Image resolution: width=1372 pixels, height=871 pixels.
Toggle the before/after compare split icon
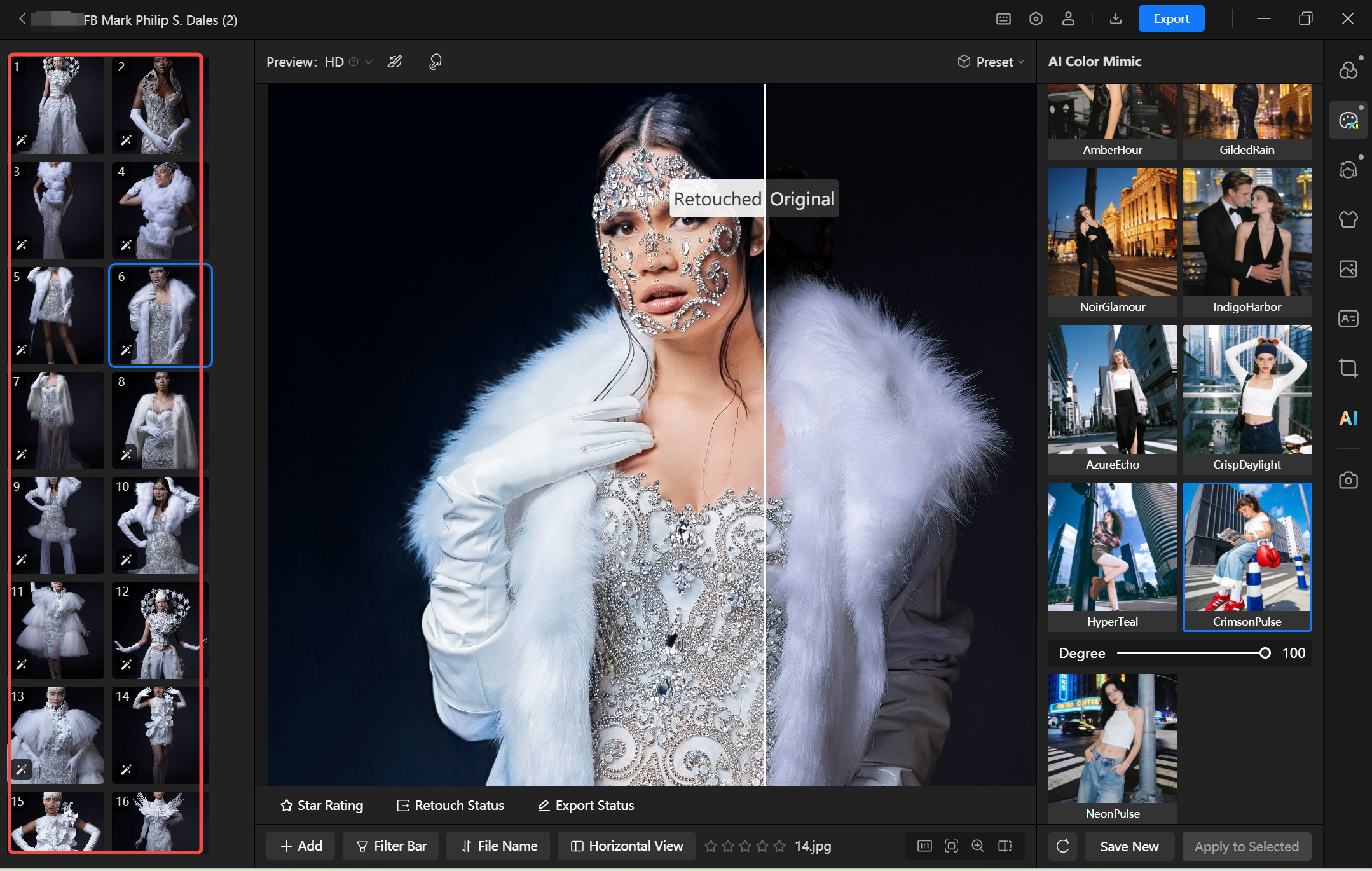pos(1005,846)
